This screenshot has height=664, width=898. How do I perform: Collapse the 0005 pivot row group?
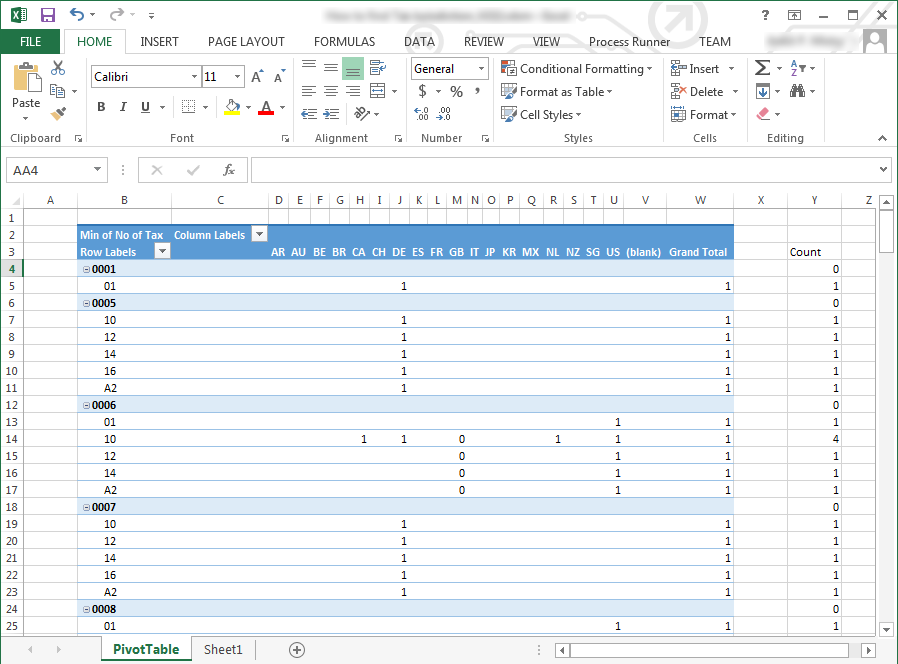[86, 303]
